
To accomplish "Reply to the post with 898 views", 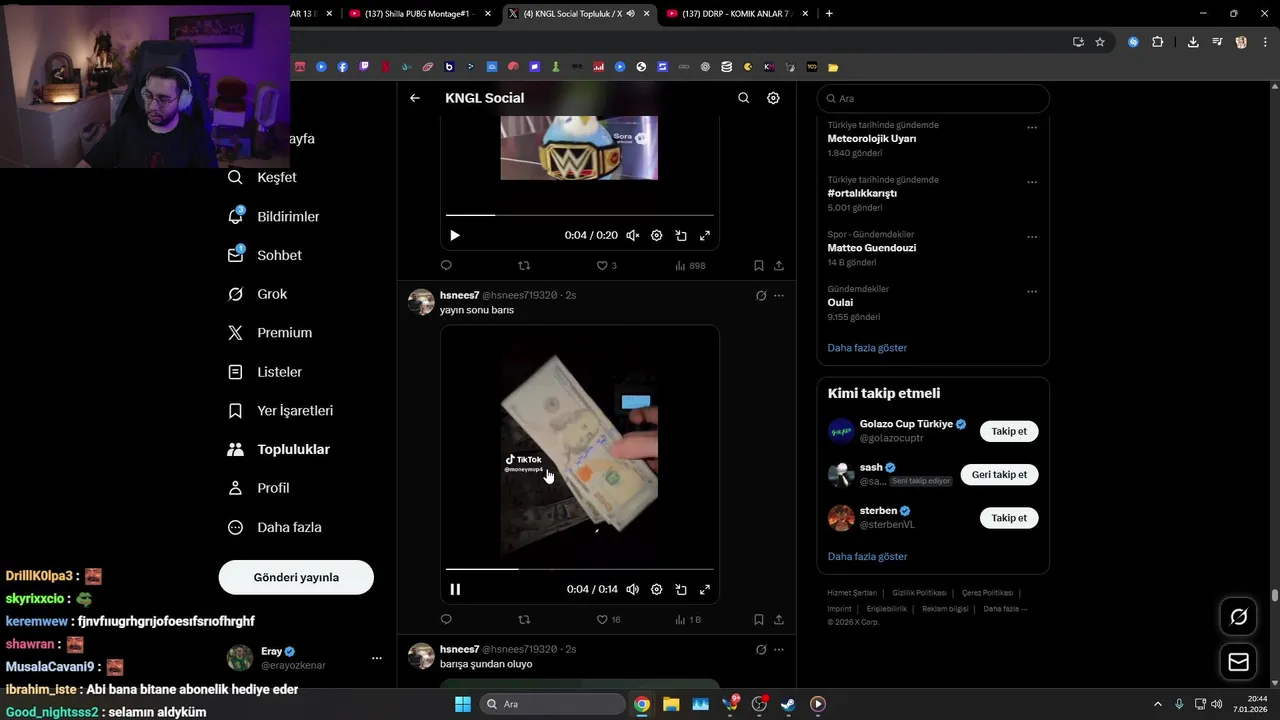I will click(446, 266).
